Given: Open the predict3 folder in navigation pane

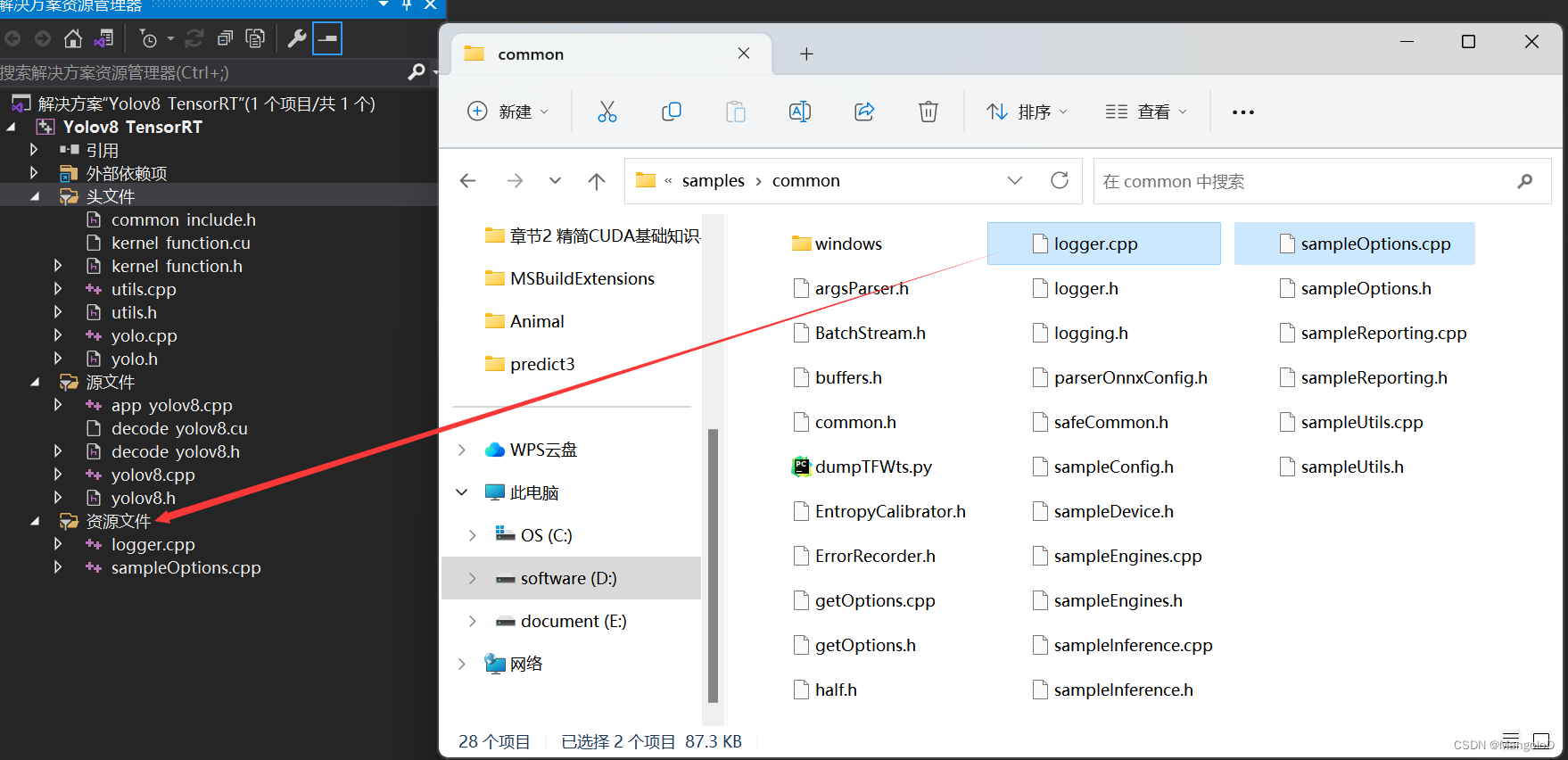Looking at the screenshot, I should [530, 364].
